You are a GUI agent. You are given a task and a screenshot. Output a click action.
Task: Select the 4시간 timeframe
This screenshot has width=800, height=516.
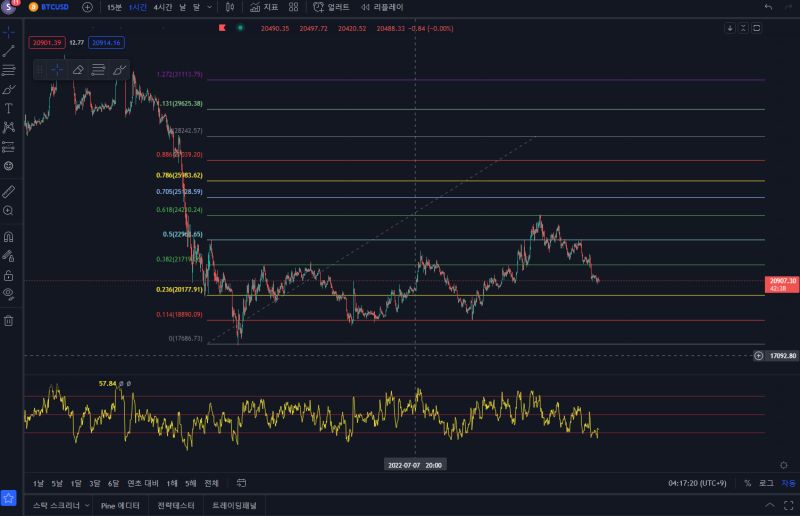coord(163,7)
